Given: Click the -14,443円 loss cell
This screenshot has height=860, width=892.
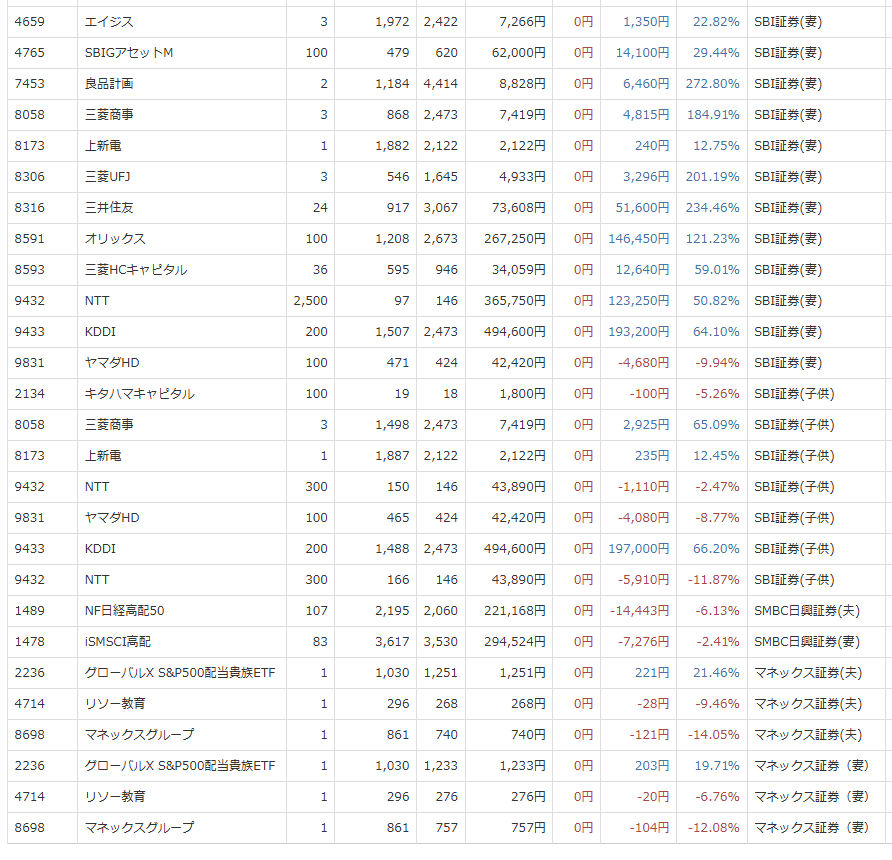Looking at the screenshot, I should point(639,611).
